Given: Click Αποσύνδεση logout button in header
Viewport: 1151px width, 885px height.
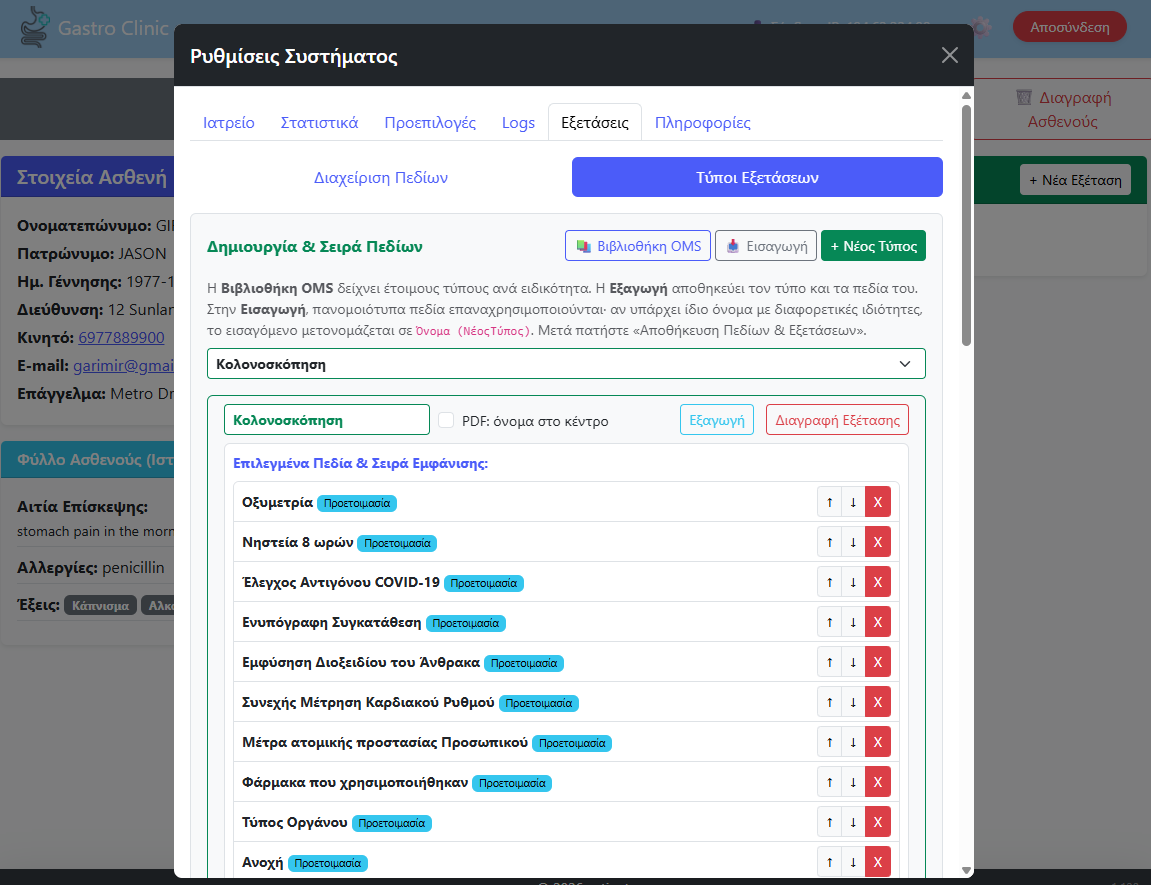Looking at the screenshot, I should (1070, 27).
